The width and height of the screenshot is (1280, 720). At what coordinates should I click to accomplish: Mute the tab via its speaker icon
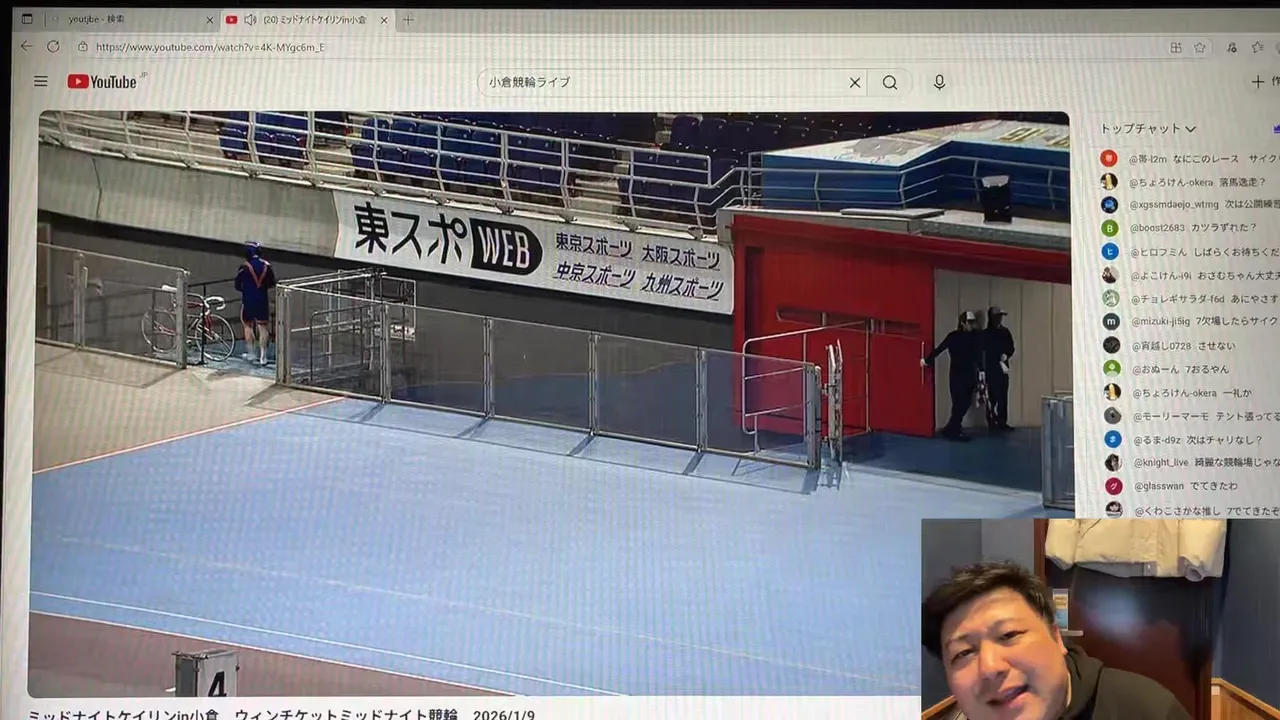250,20
